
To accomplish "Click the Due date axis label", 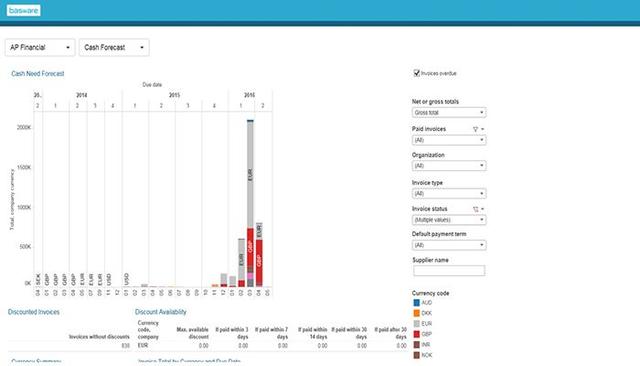I will point(152,85).
